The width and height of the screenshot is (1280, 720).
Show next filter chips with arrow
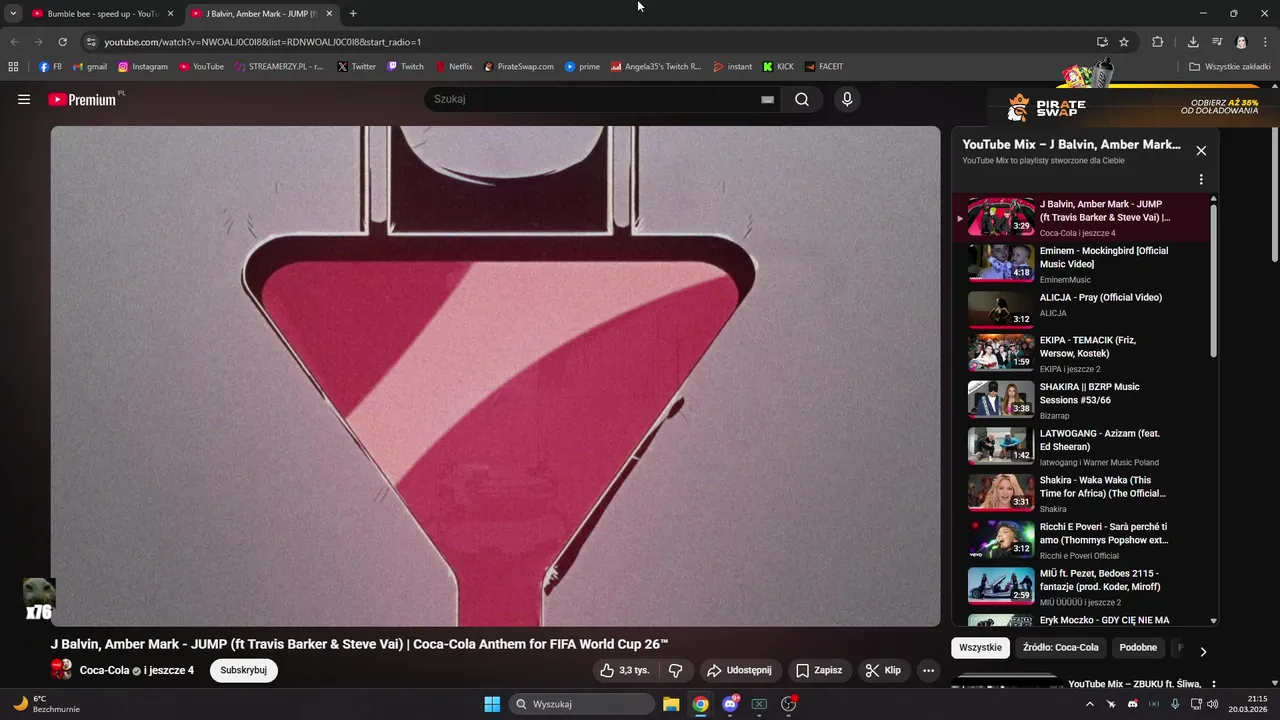click(x=1203, y=651)
